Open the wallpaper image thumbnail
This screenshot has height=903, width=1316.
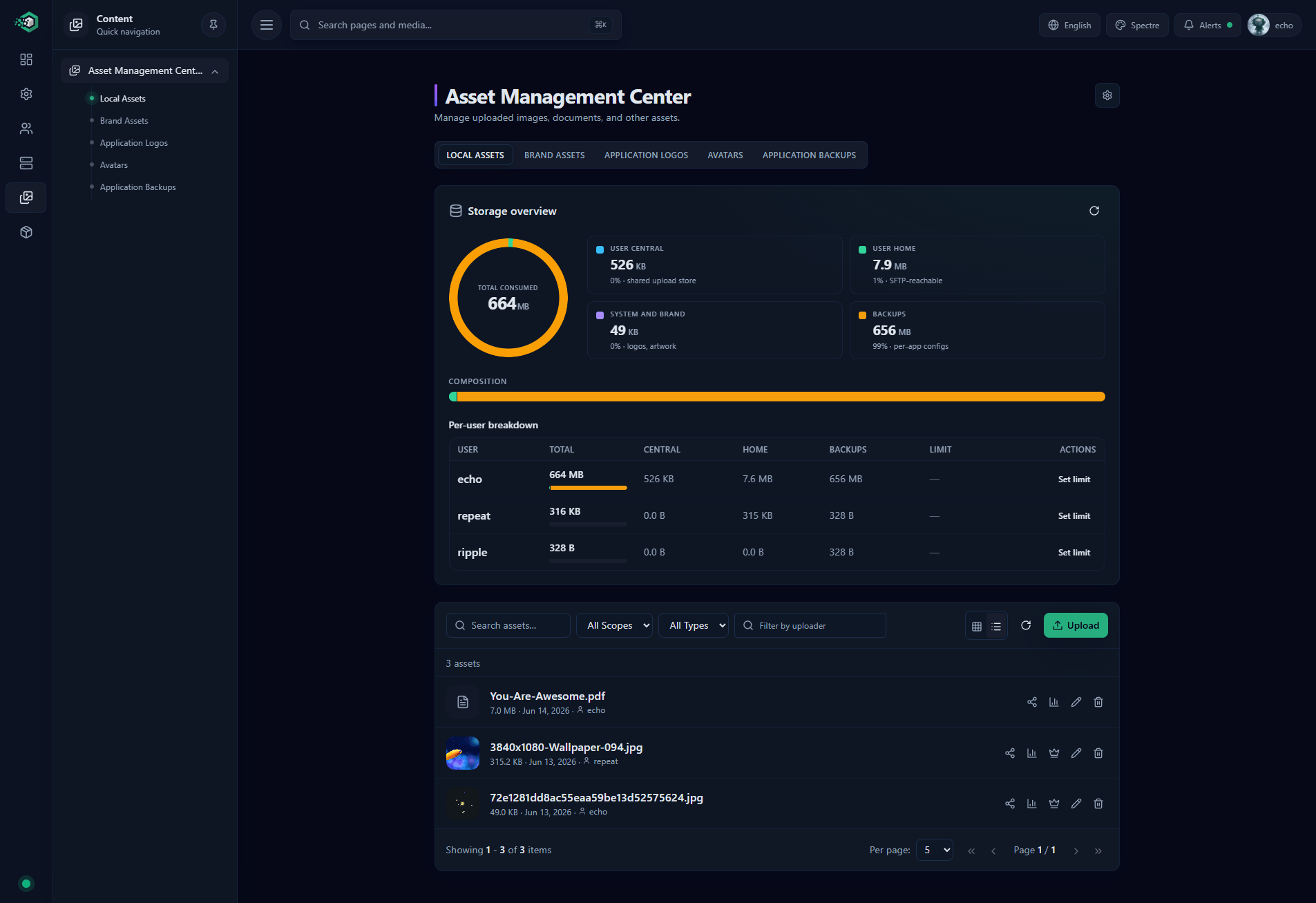[463, 753]
